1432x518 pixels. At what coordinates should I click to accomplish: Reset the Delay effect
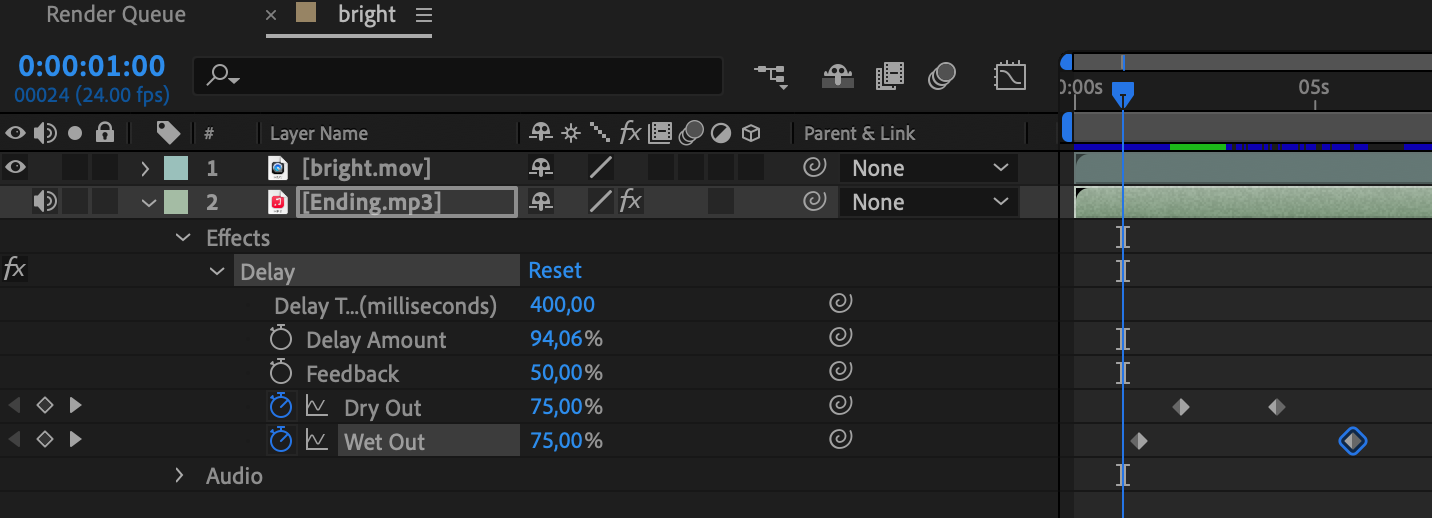click(555, 270)
